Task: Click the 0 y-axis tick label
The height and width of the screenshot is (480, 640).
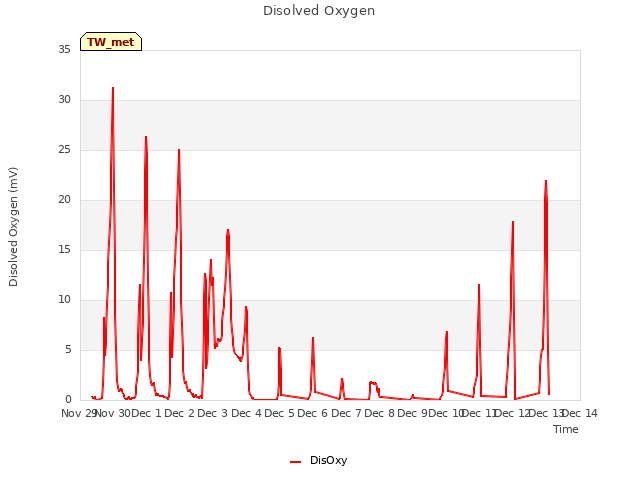Action: [68, 400]
